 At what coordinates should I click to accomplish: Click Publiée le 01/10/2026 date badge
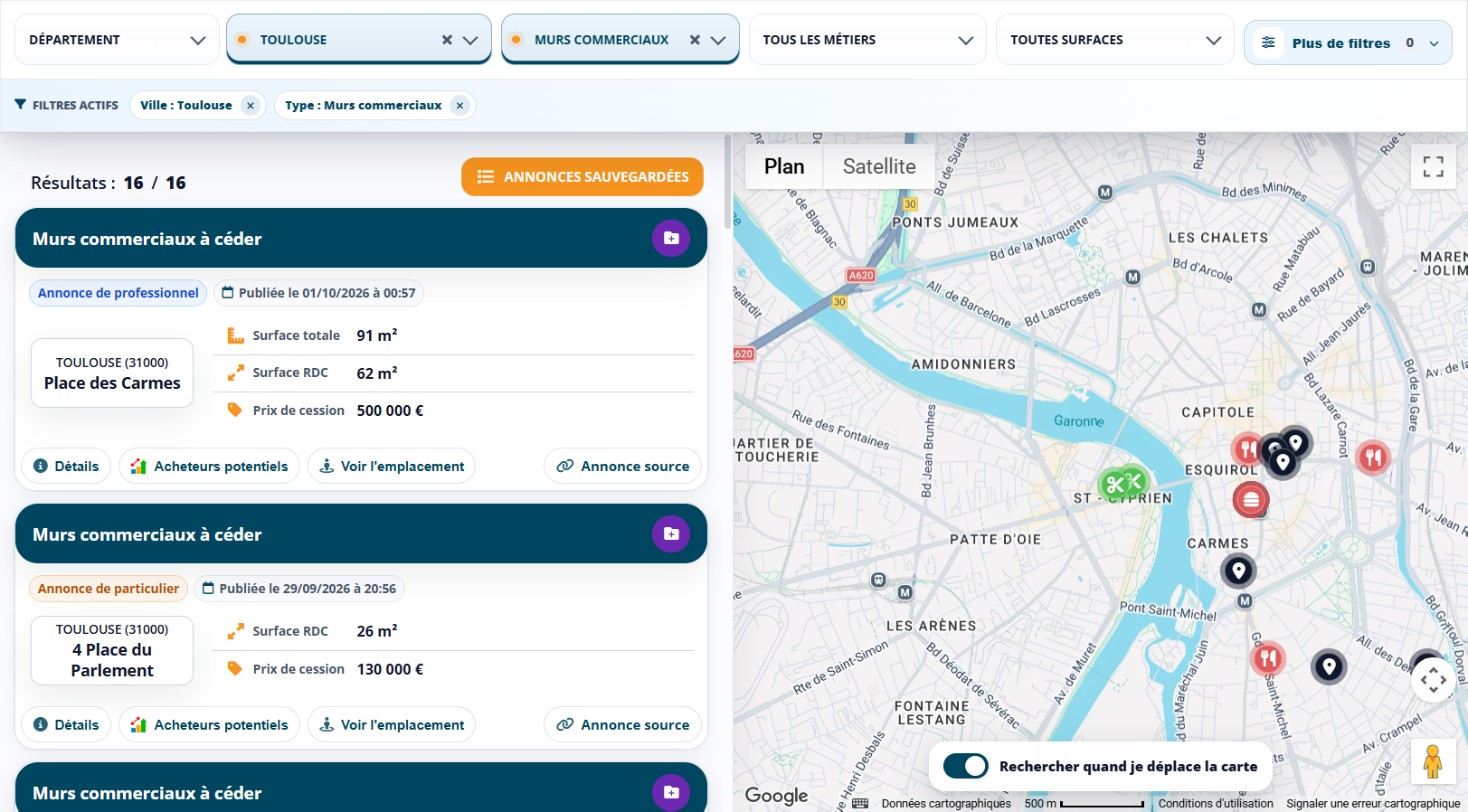318,293
